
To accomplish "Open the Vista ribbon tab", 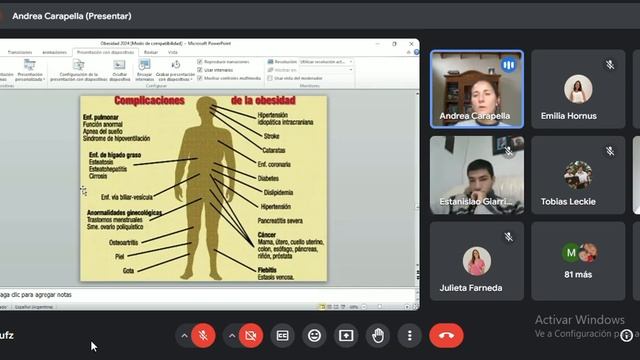I will coord(173,52).
